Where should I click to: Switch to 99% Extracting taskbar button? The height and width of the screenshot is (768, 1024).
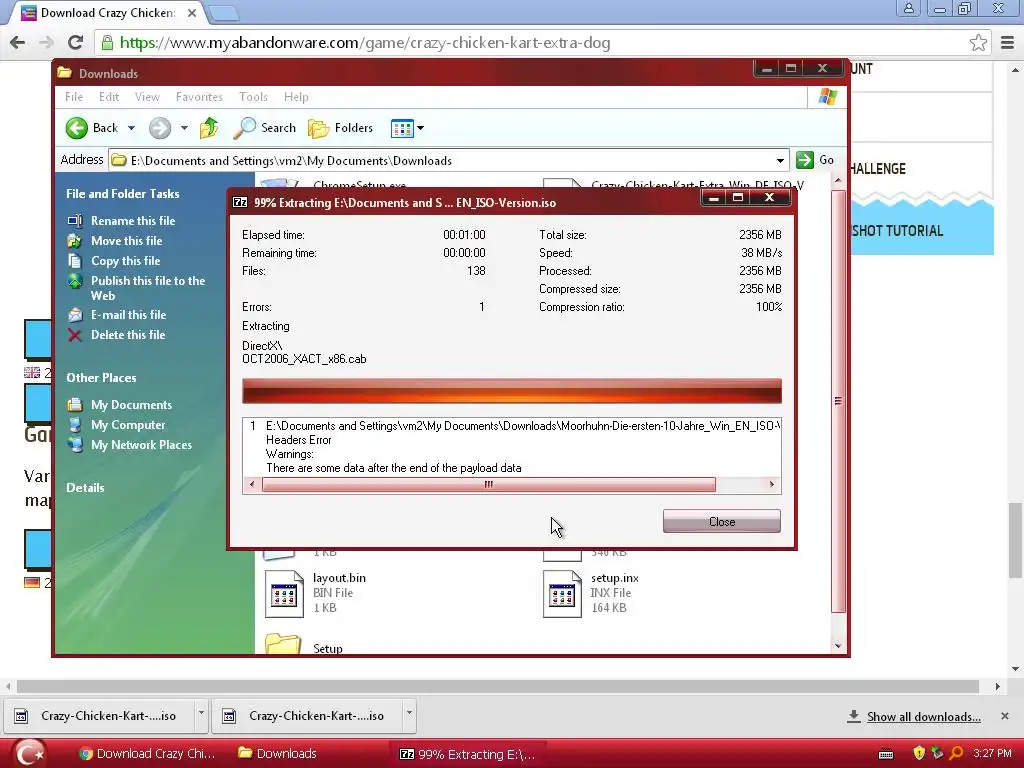coord(468,754)
